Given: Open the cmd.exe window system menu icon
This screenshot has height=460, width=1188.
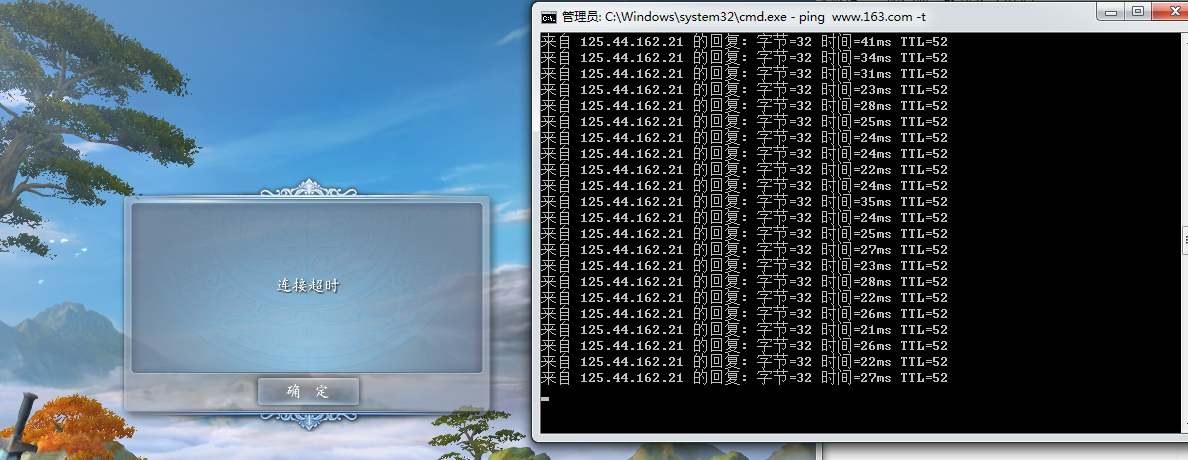Looking at the screenshot, I should (549, 16).
